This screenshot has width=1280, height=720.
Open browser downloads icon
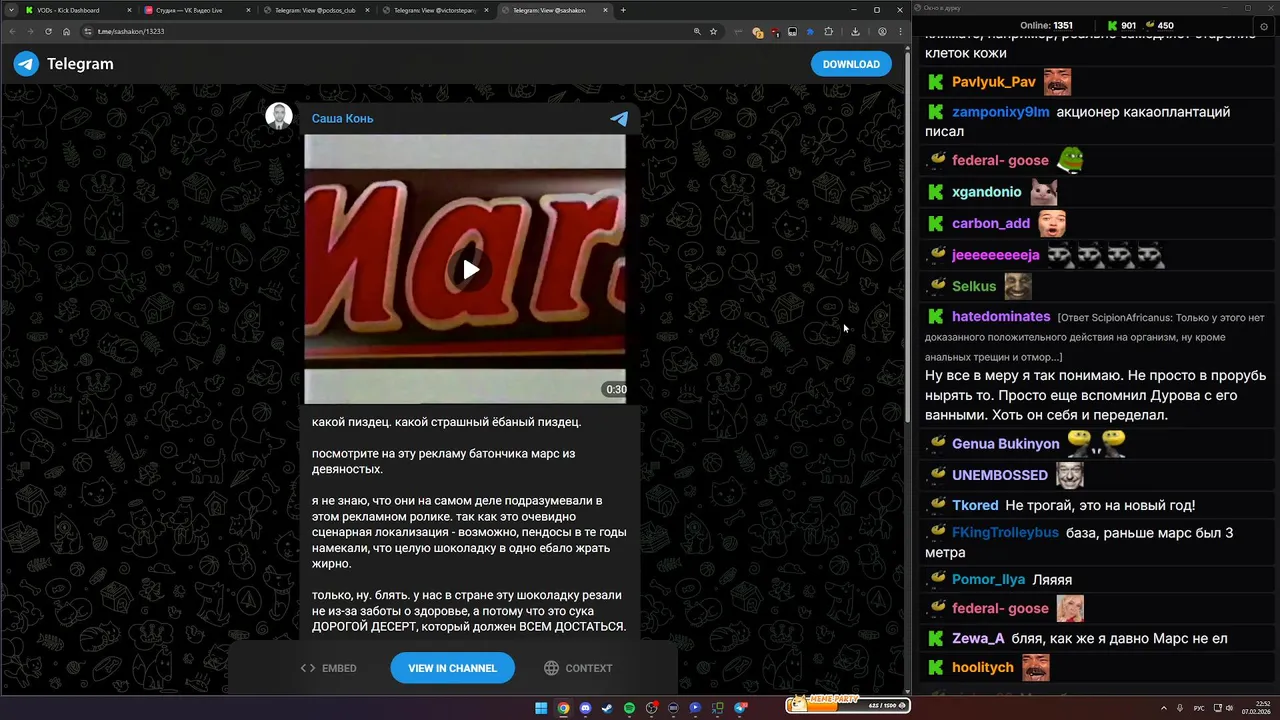click(855, 31)
